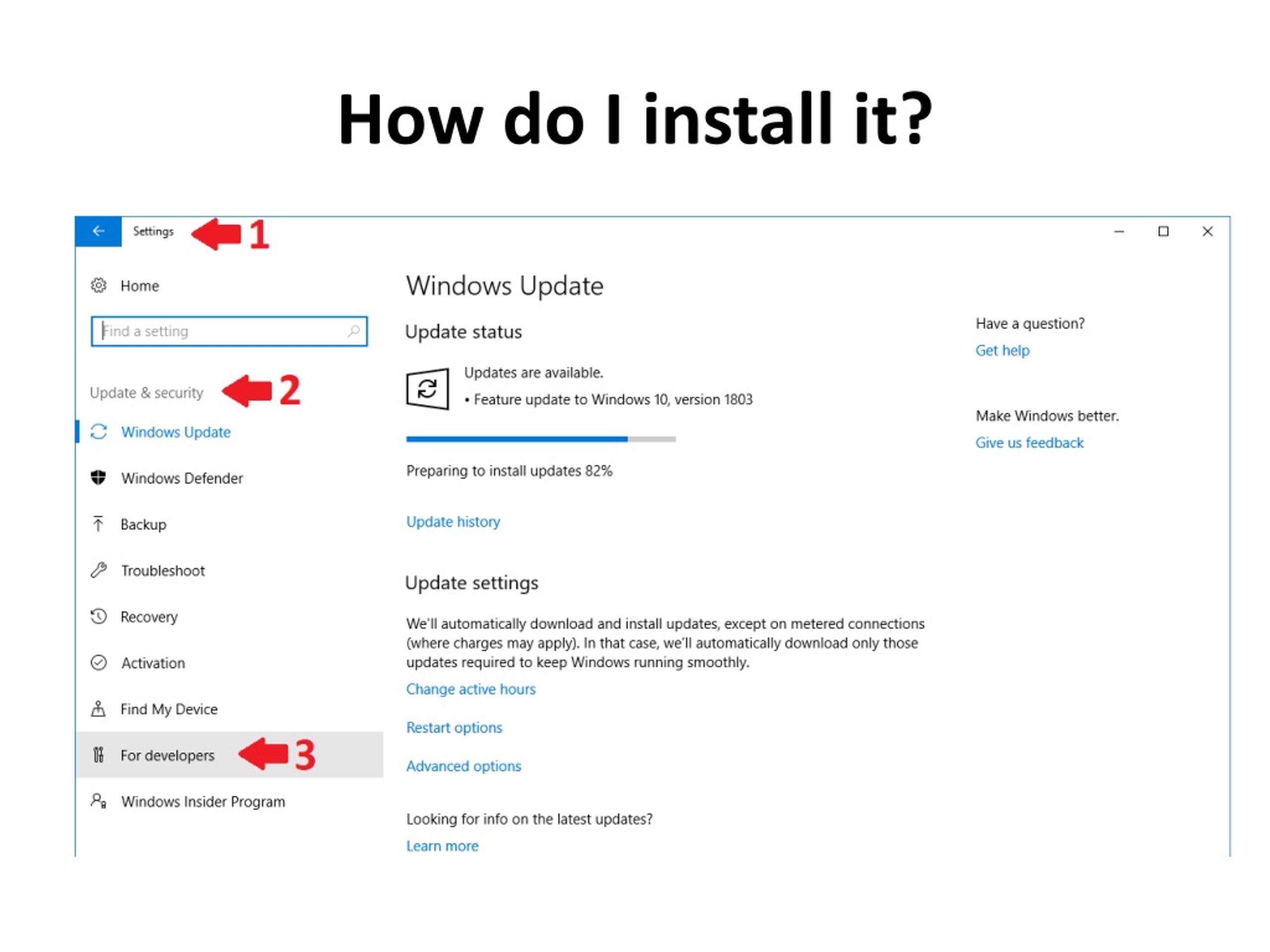The image size is (1270, 952).
Task: Click the Activation checkmark icon
Action: 99,663
